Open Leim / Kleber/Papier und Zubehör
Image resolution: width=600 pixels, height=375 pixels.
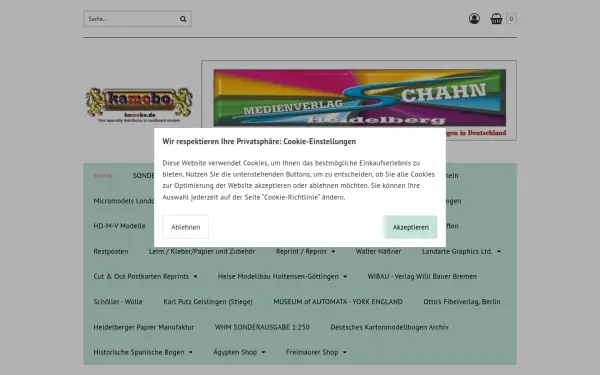point(202,251)
